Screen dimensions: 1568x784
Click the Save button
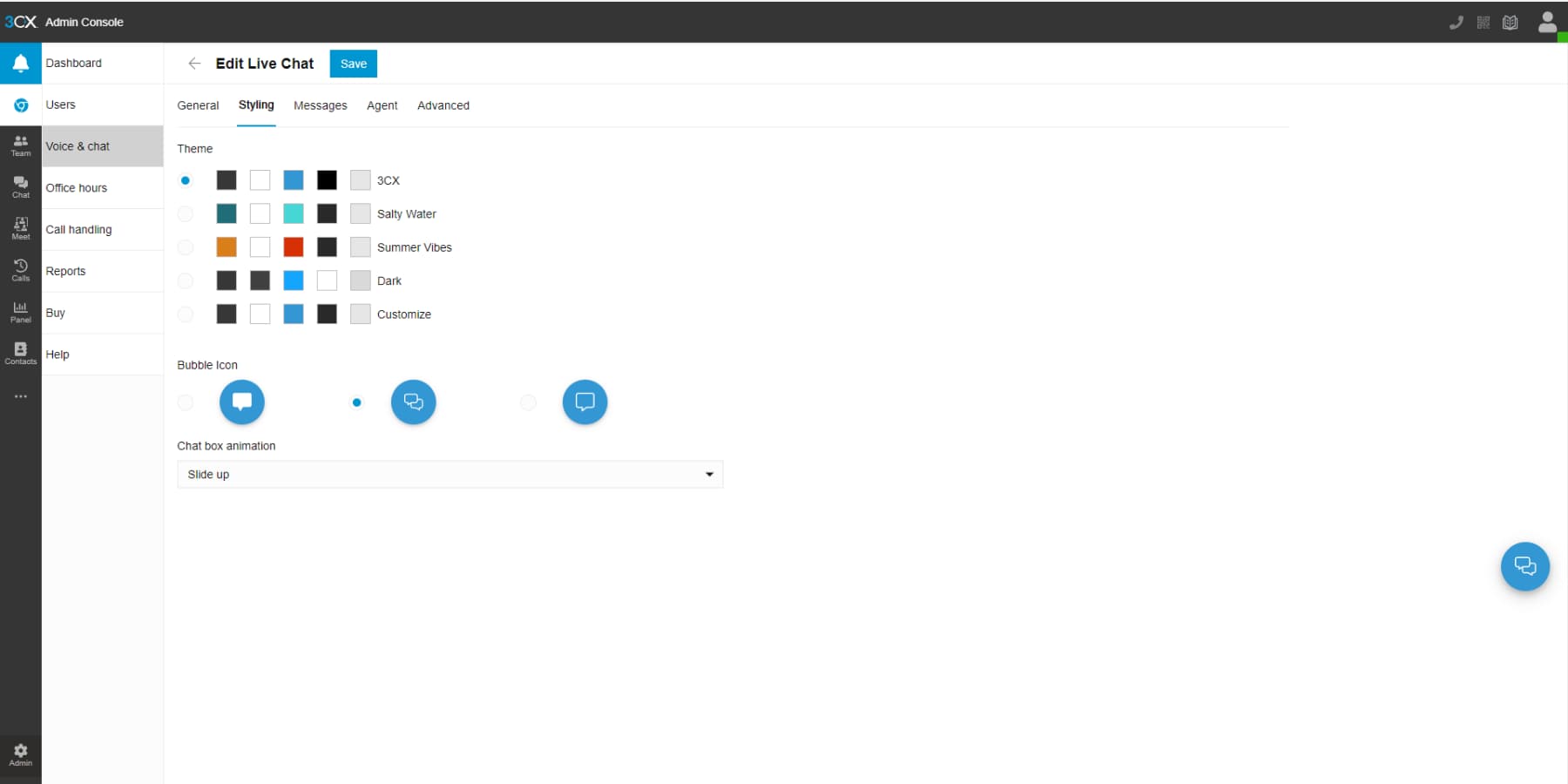coord(353,64)
